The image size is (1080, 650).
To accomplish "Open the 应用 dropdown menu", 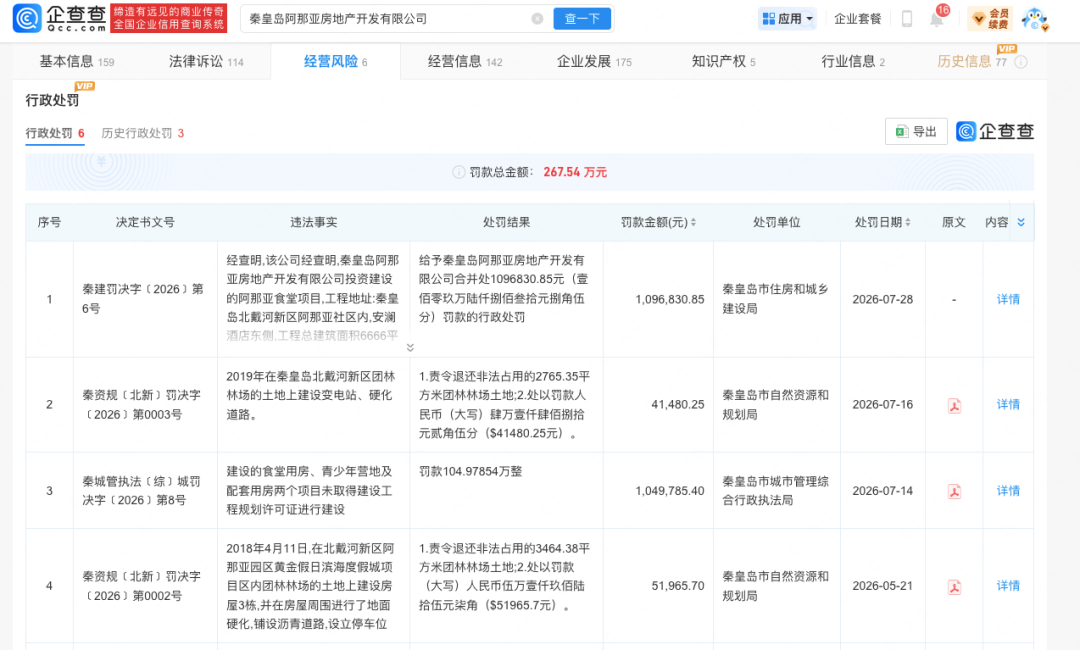I will click(787, 19).
